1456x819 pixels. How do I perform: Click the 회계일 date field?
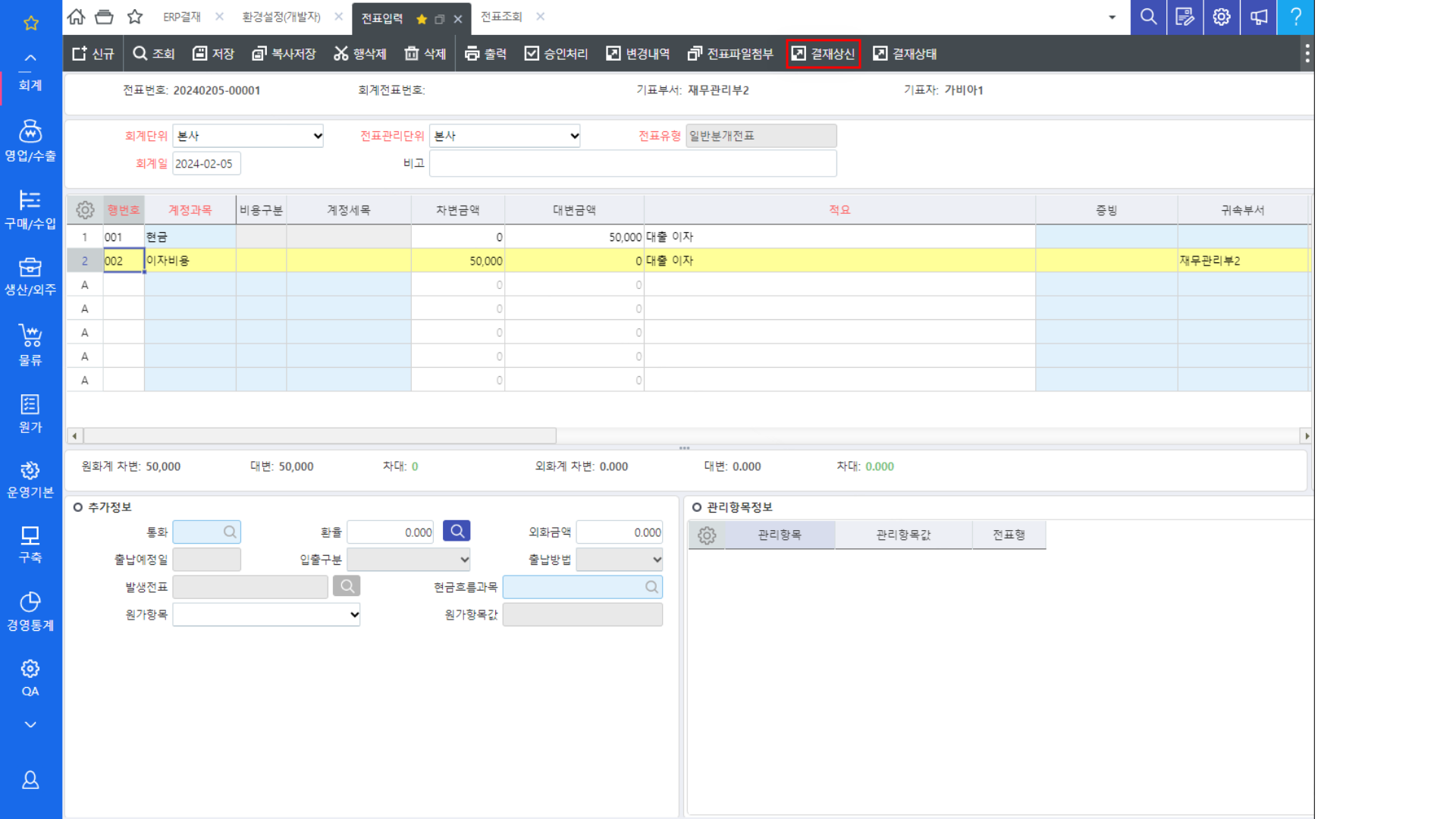[206, 164]
